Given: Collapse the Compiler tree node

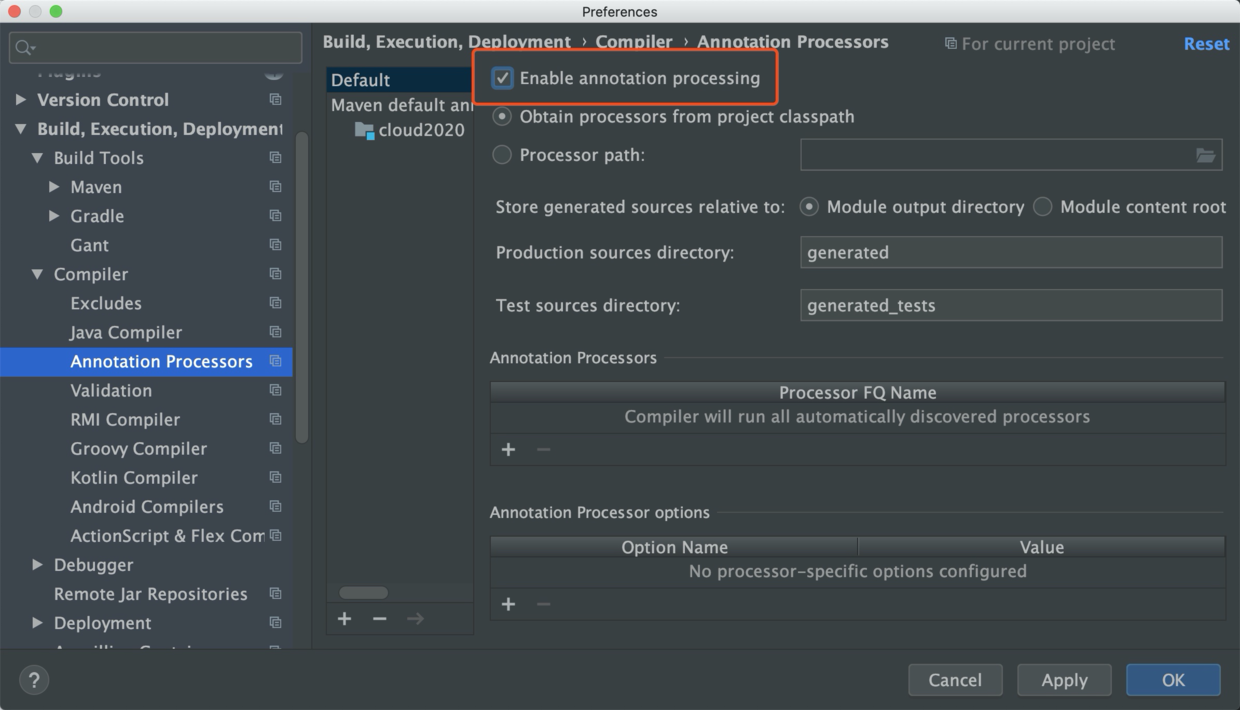Looking at the screenshot, I should pyautogui.click(x=38, y=274).
